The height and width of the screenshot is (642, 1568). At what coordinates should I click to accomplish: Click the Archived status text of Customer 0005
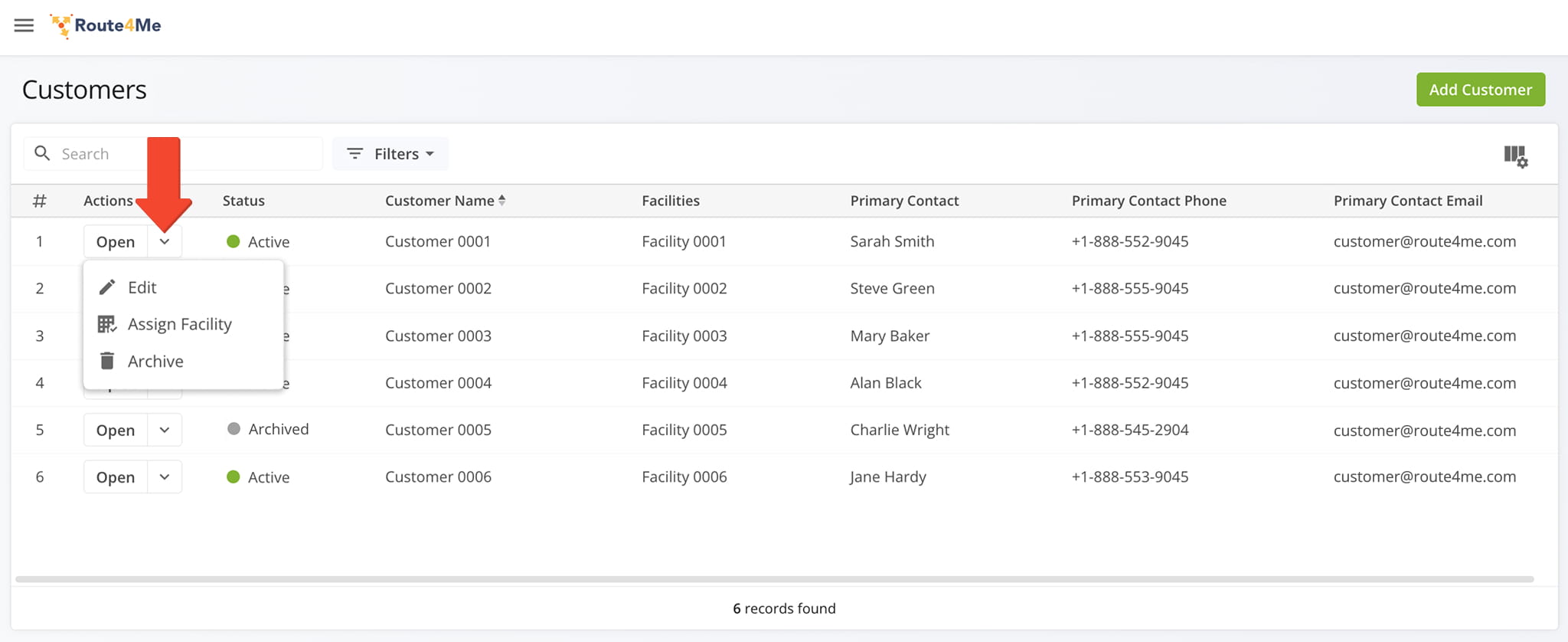pos(279,429)
